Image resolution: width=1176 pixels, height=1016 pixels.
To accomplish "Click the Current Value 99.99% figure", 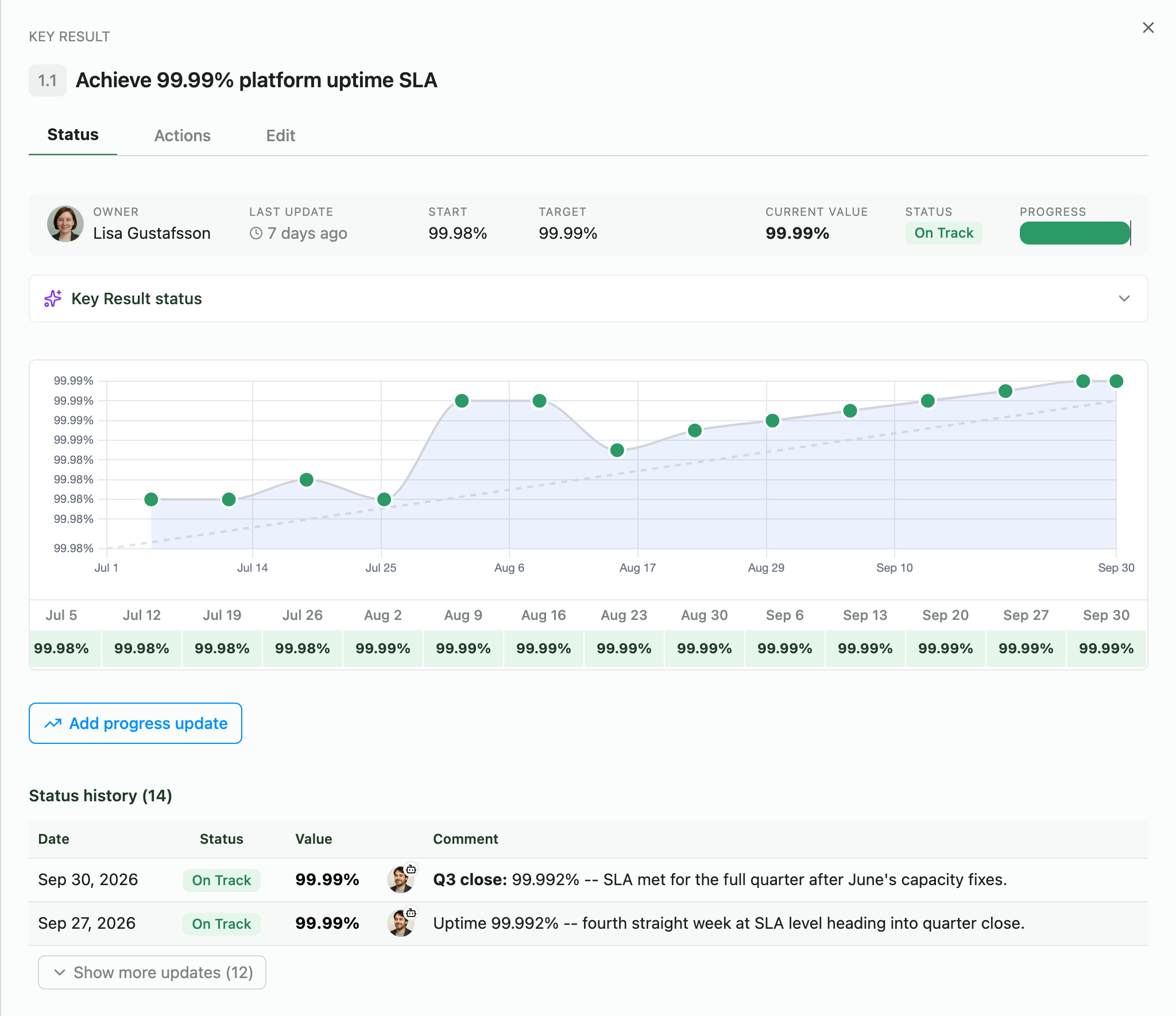I will click(x=797, y=234).
